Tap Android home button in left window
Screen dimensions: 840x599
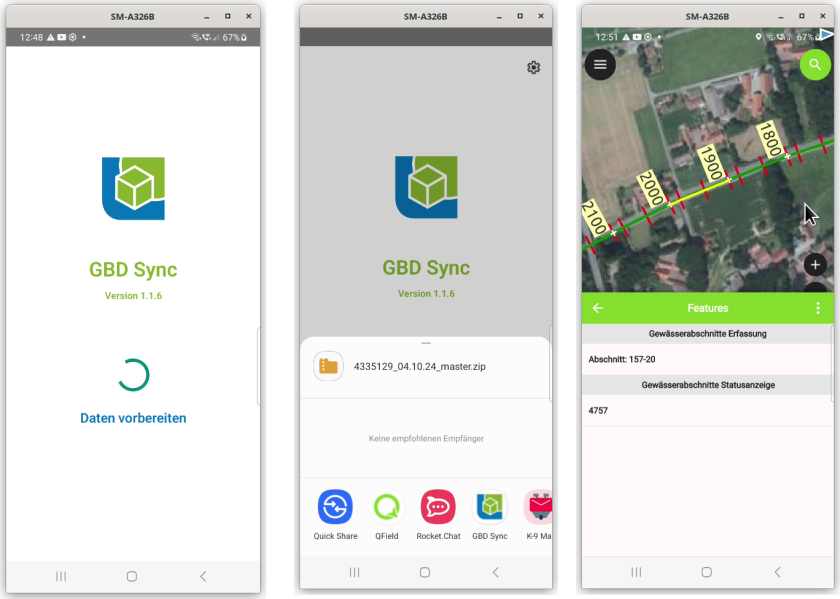click(132, 576)
